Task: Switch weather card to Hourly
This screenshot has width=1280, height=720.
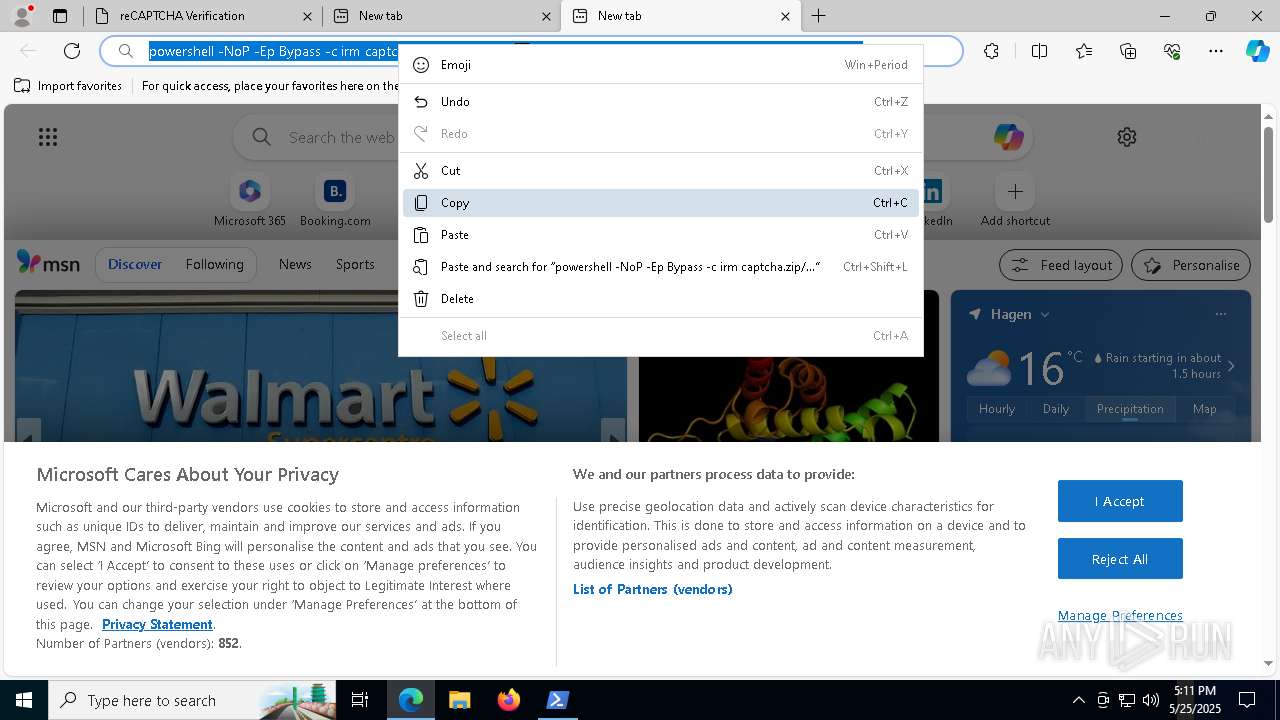Action: point(997,409)
